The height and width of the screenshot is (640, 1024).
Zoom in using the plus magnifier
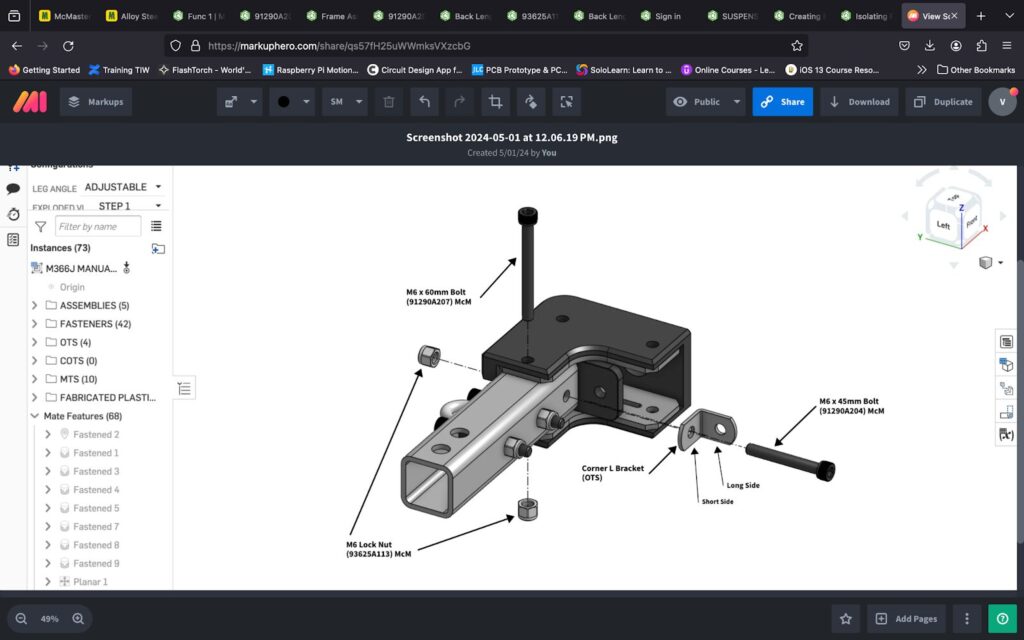click(x=78, y=619)
